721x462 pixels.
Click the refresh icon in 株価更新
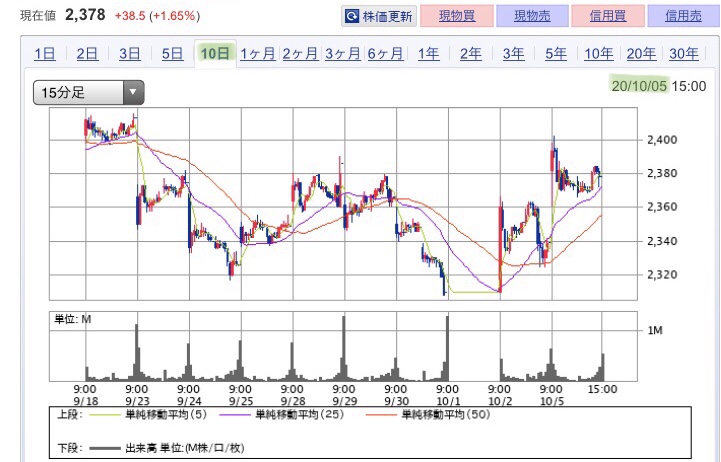352,17
